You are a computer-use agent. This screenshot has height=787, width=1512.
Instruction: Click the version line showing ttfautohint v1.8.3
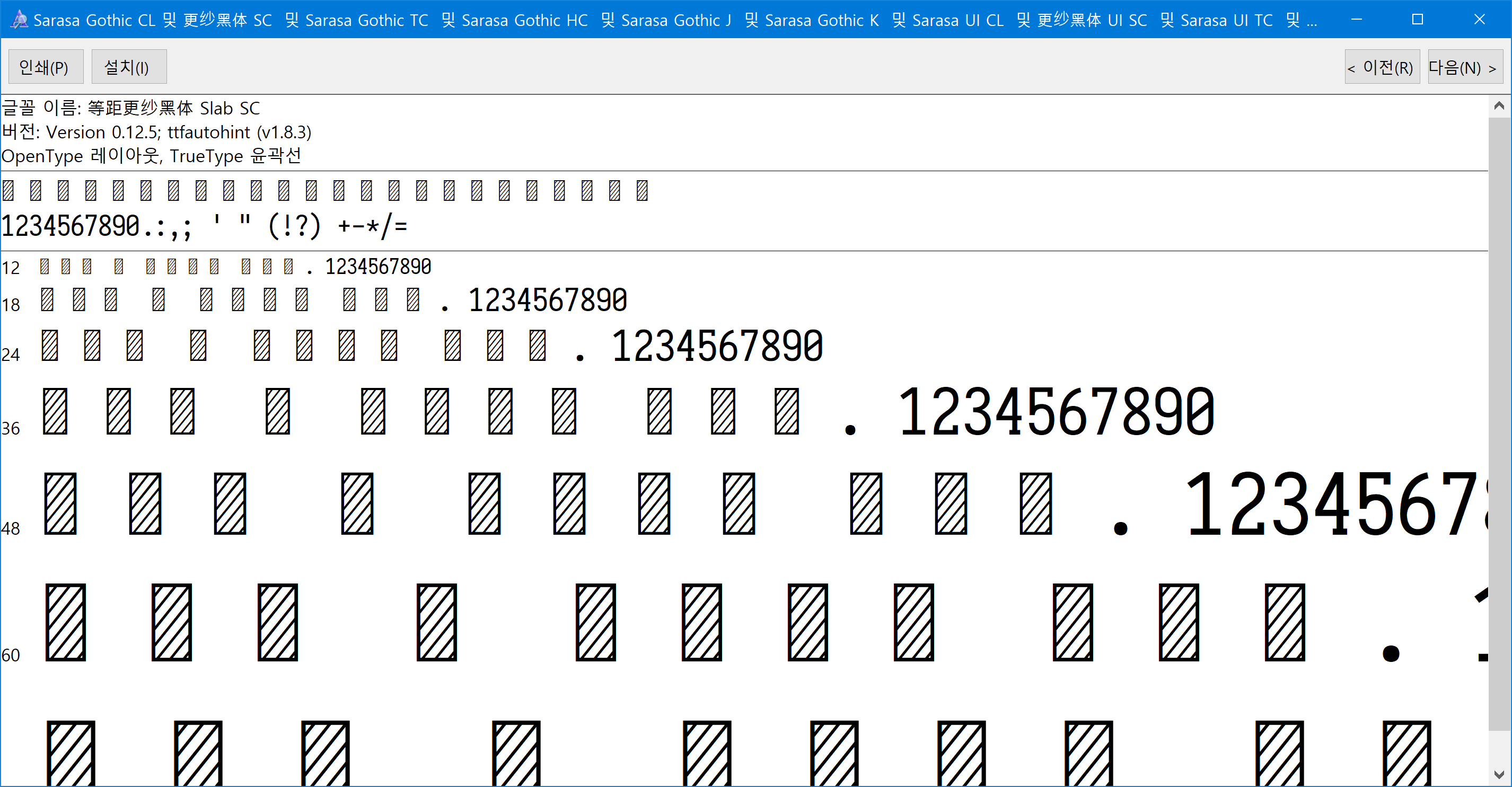point(155,131)
